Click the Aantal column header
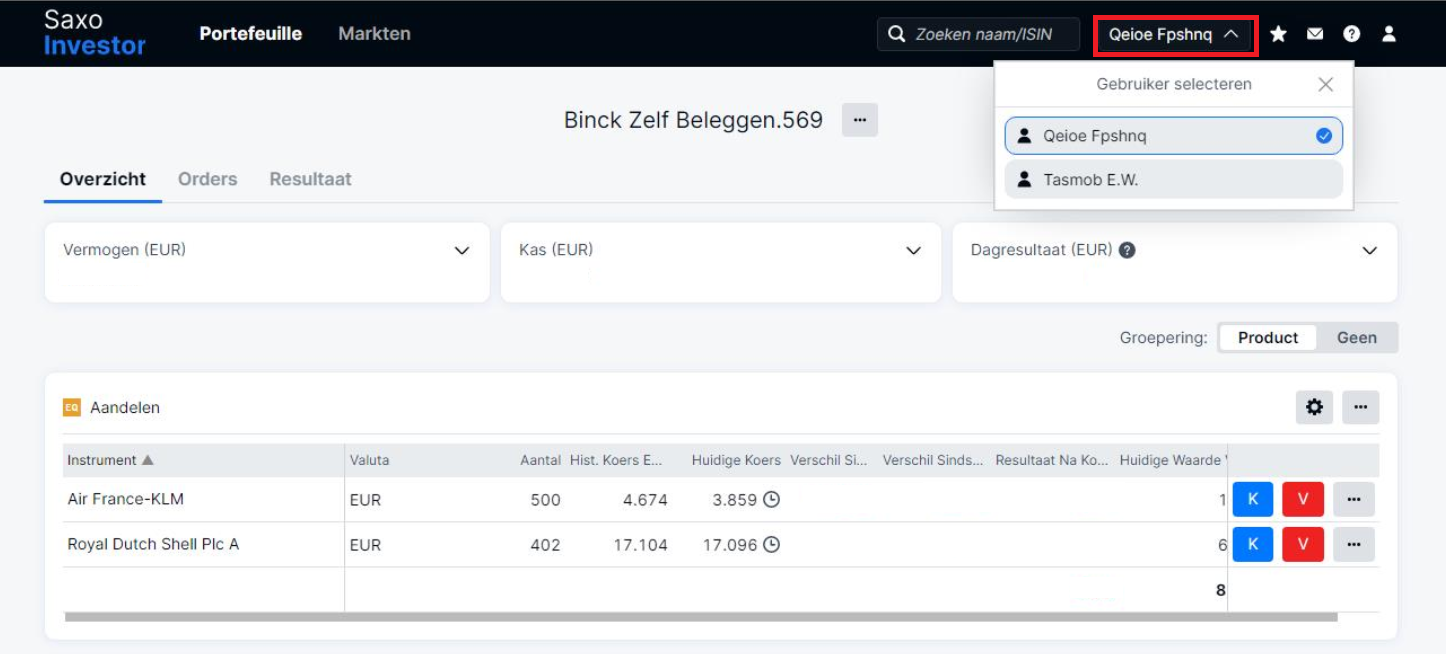The width and height of the screenshot is (1446, 654). coord(541,460)
